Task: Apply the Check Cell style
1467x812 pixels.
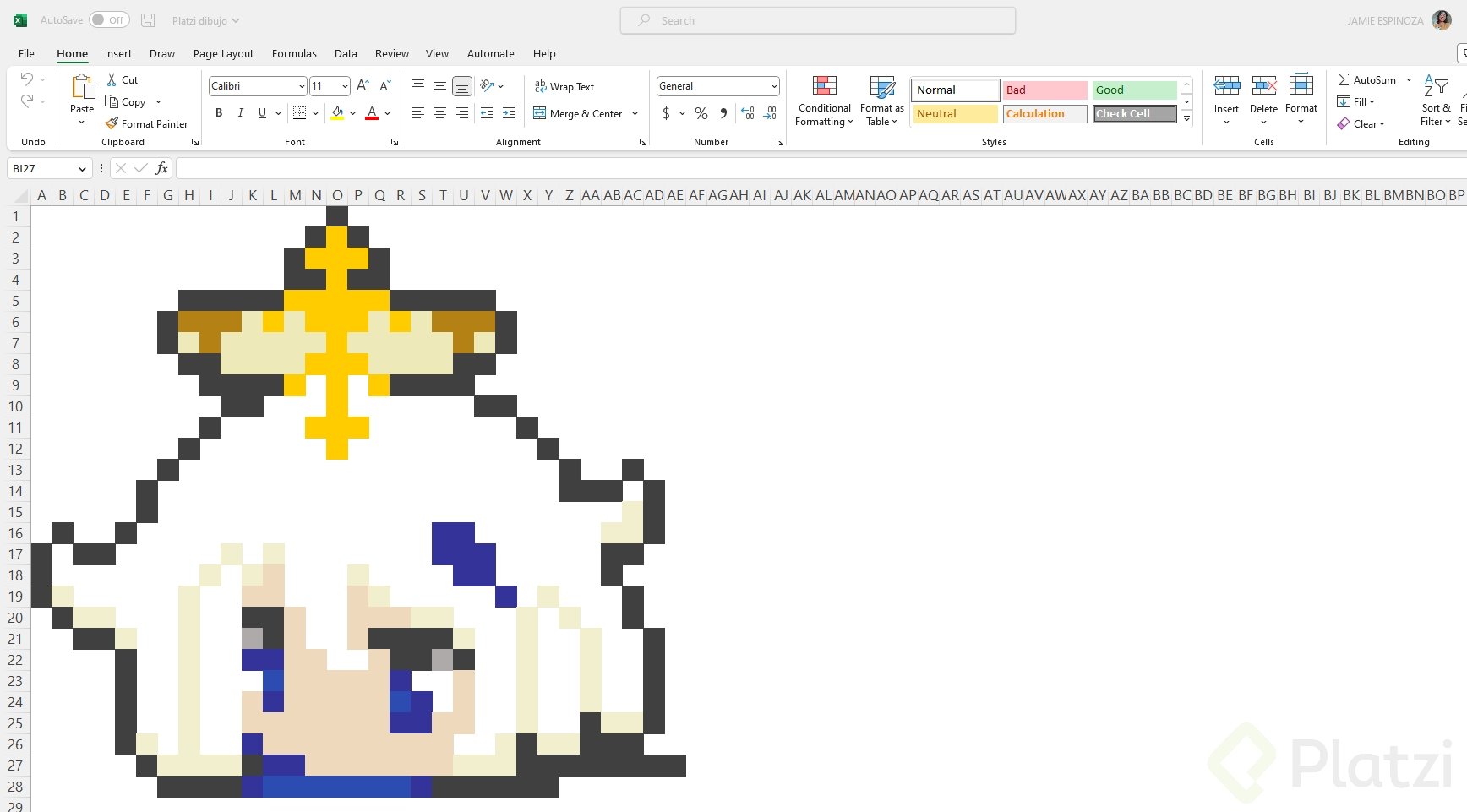Action: [x=1134, y=113]
